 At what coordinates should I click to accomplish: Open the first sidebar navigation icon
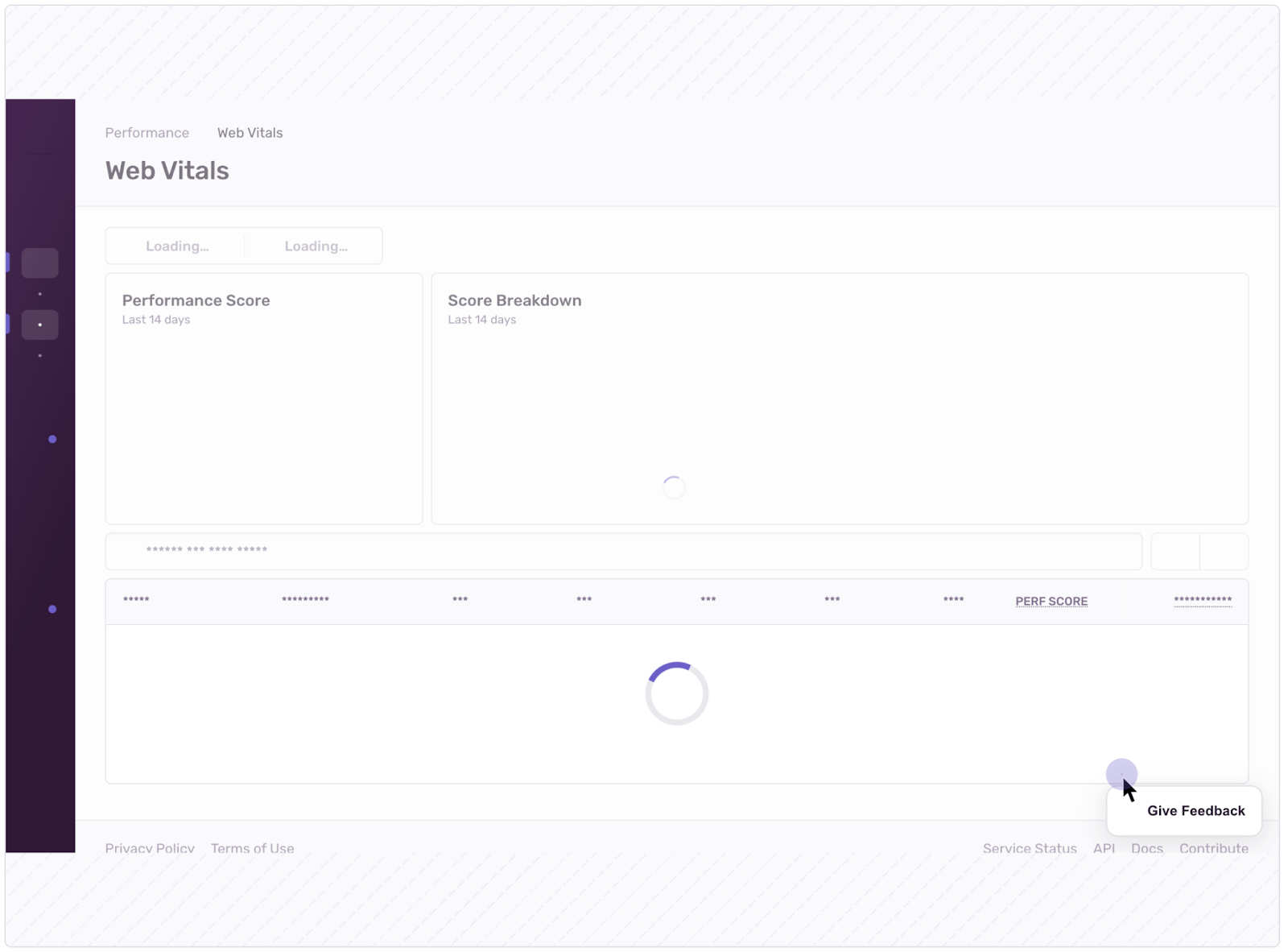click(40, 263)
